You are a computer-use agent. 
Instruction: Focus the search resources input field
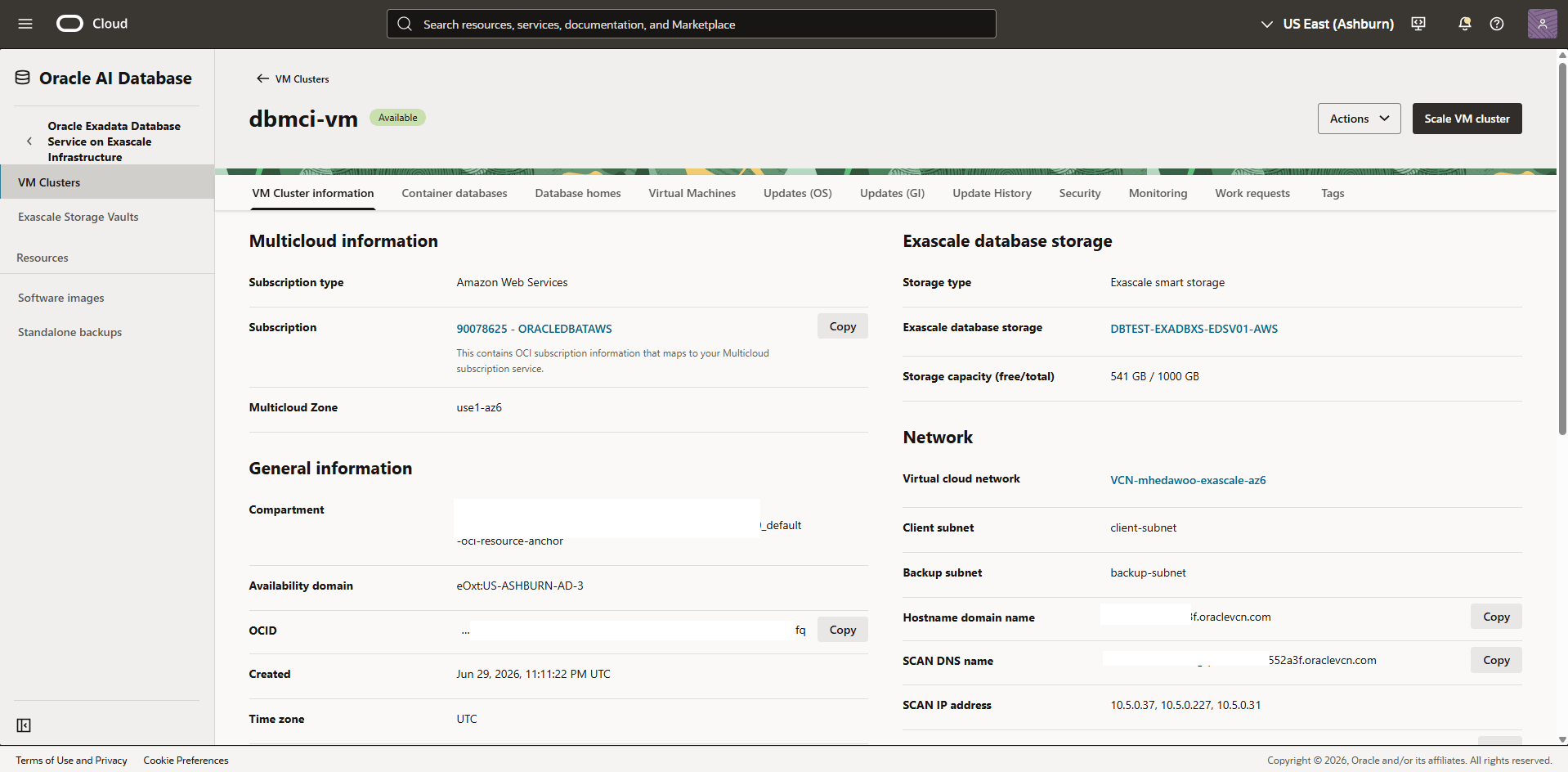click(x=692, y=24)
